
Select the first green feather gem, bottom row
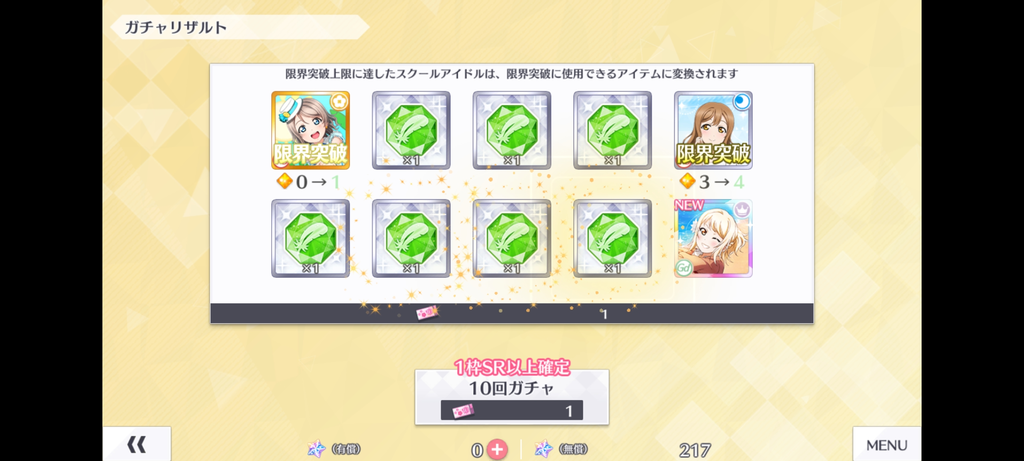coord(310,238)
